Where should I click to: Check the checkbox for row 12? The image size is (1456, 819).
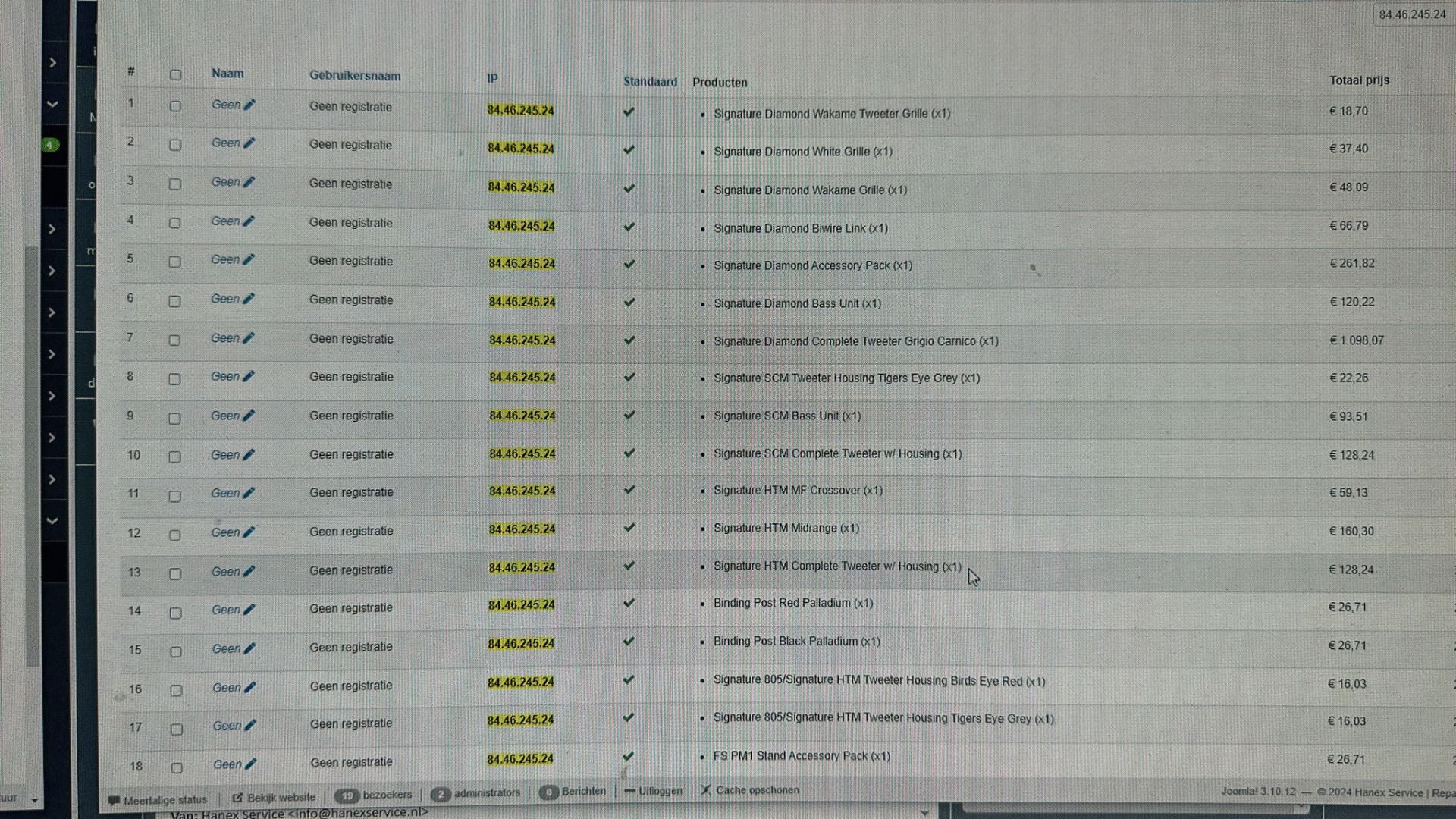tap(174, 535)
